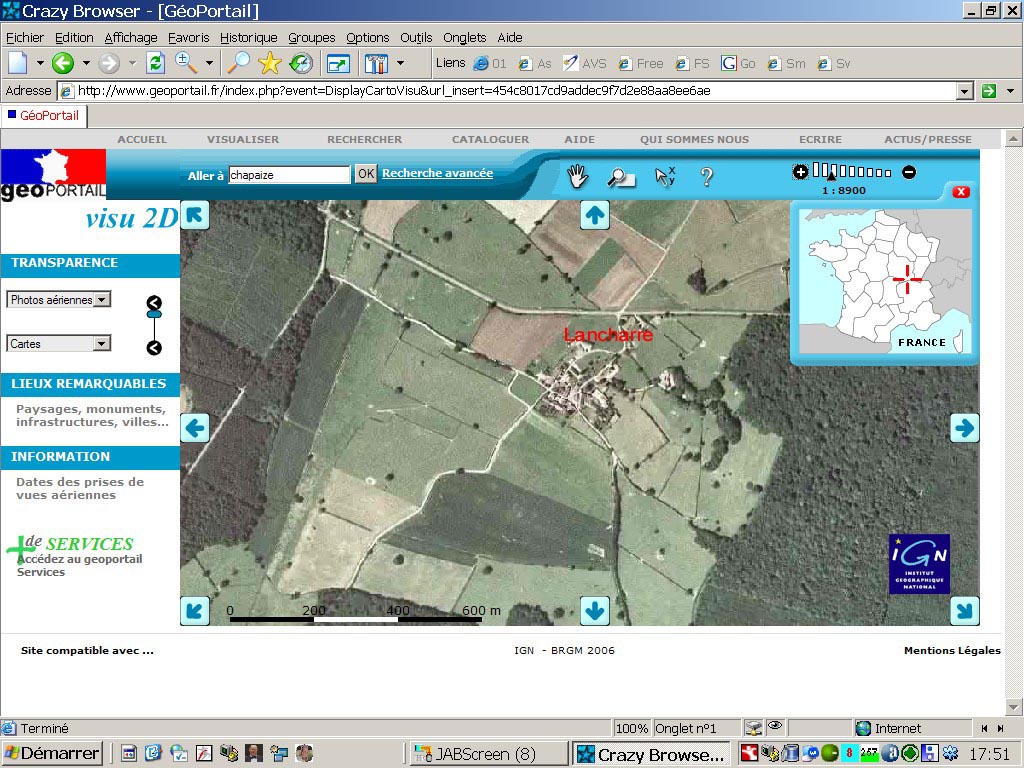Open the browser zoom dropdown arrow

click(x=209, y=63)
